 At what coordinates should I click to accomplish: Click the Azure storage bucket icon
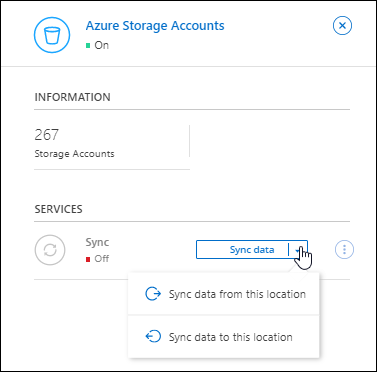click(x=52, y=35)
